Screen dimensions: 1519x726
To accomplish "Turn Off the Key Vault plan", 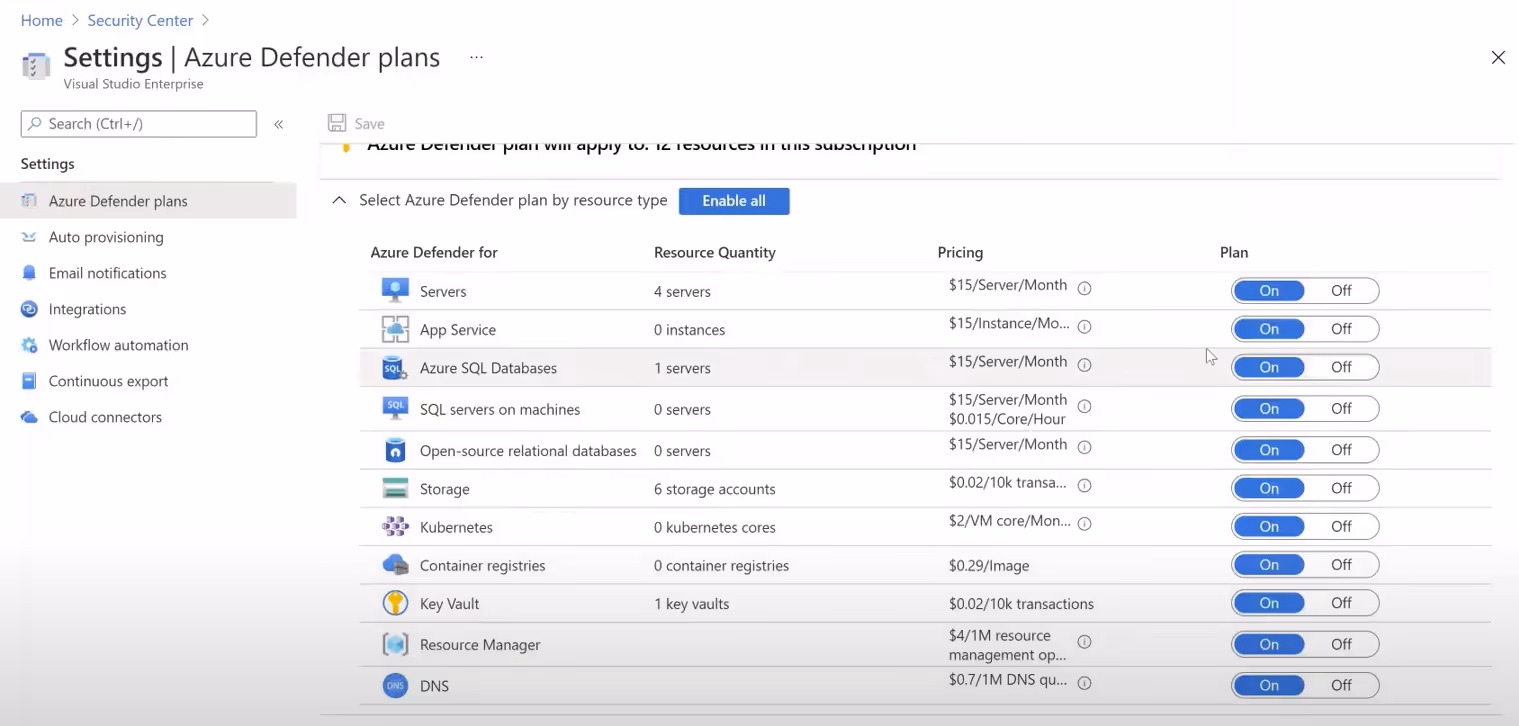I will 1341,603.
